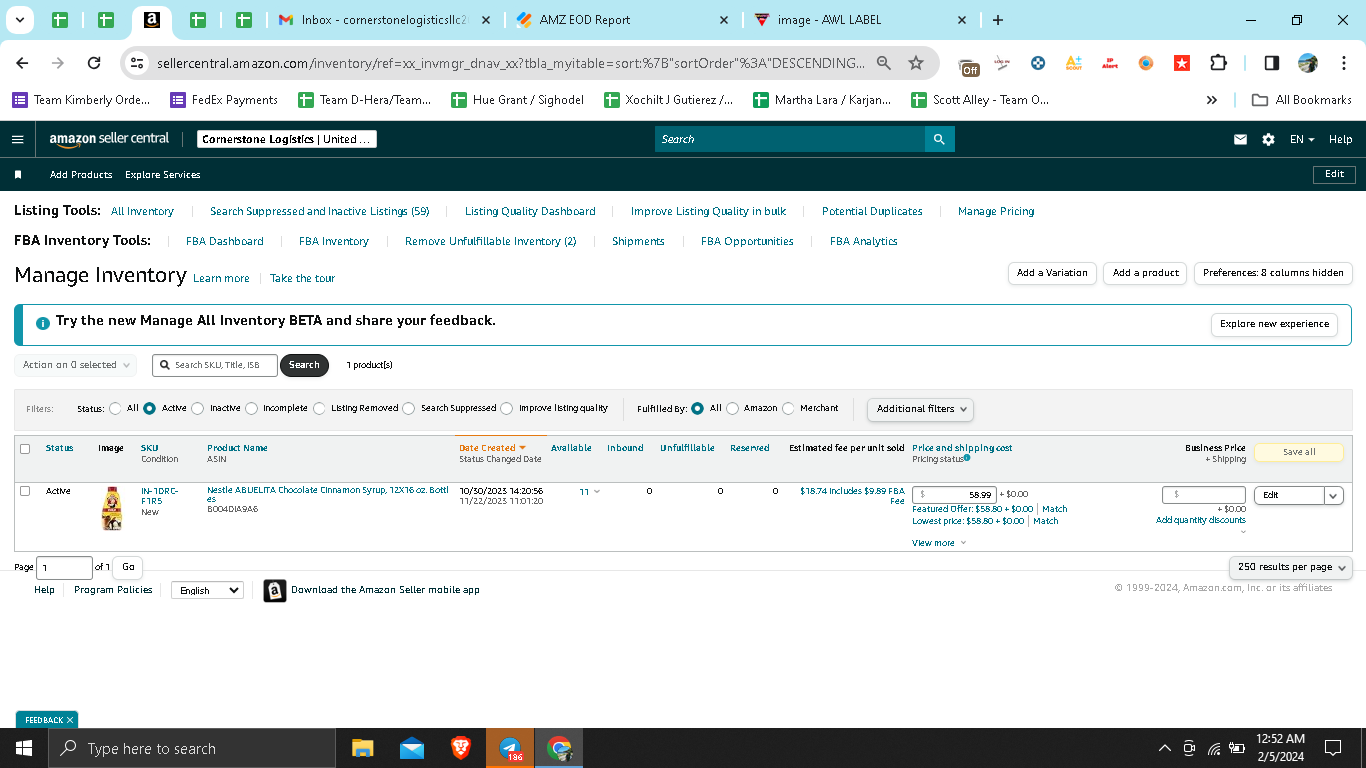Open Telegram from the taskbar

pos(510,748)
